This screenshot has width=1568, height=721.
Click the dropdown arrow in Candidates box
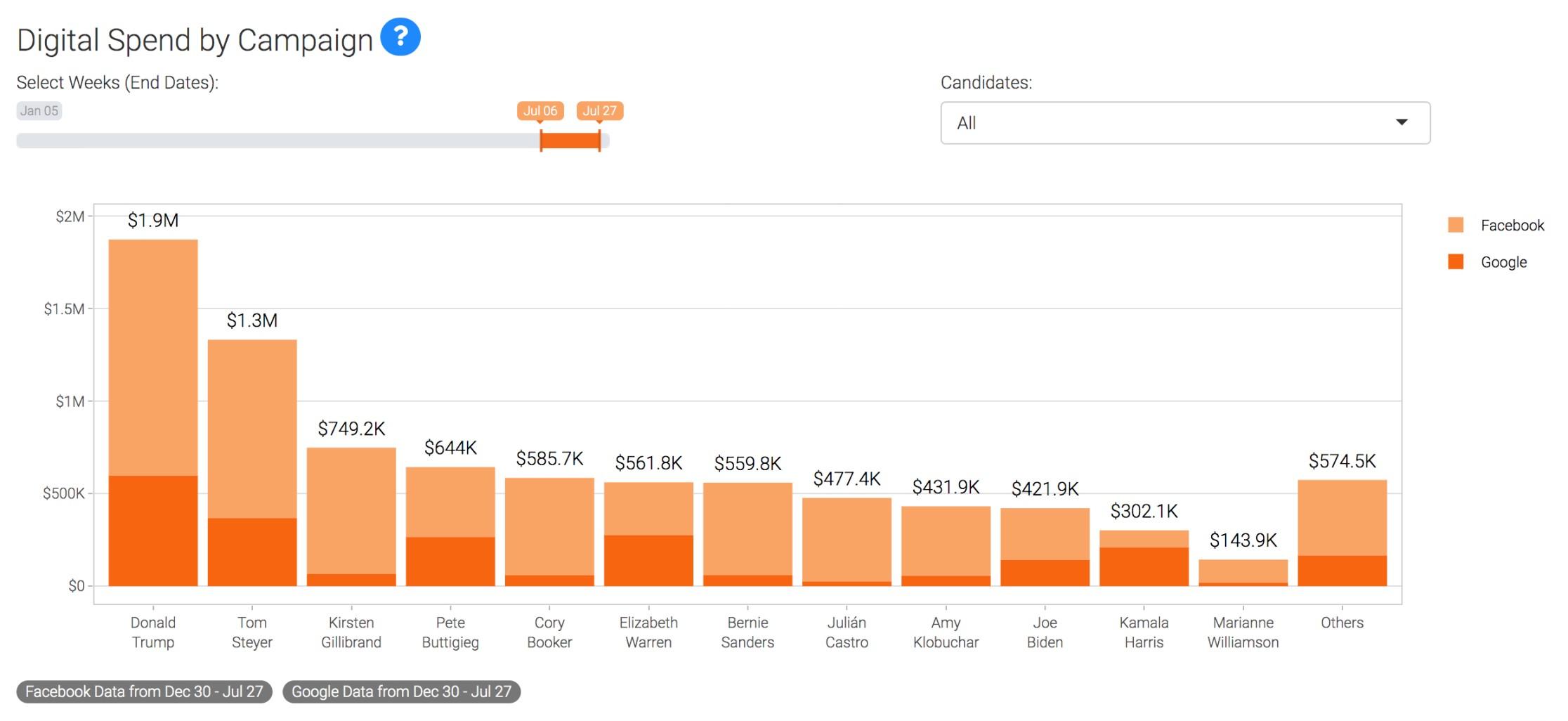(1401, 122)
